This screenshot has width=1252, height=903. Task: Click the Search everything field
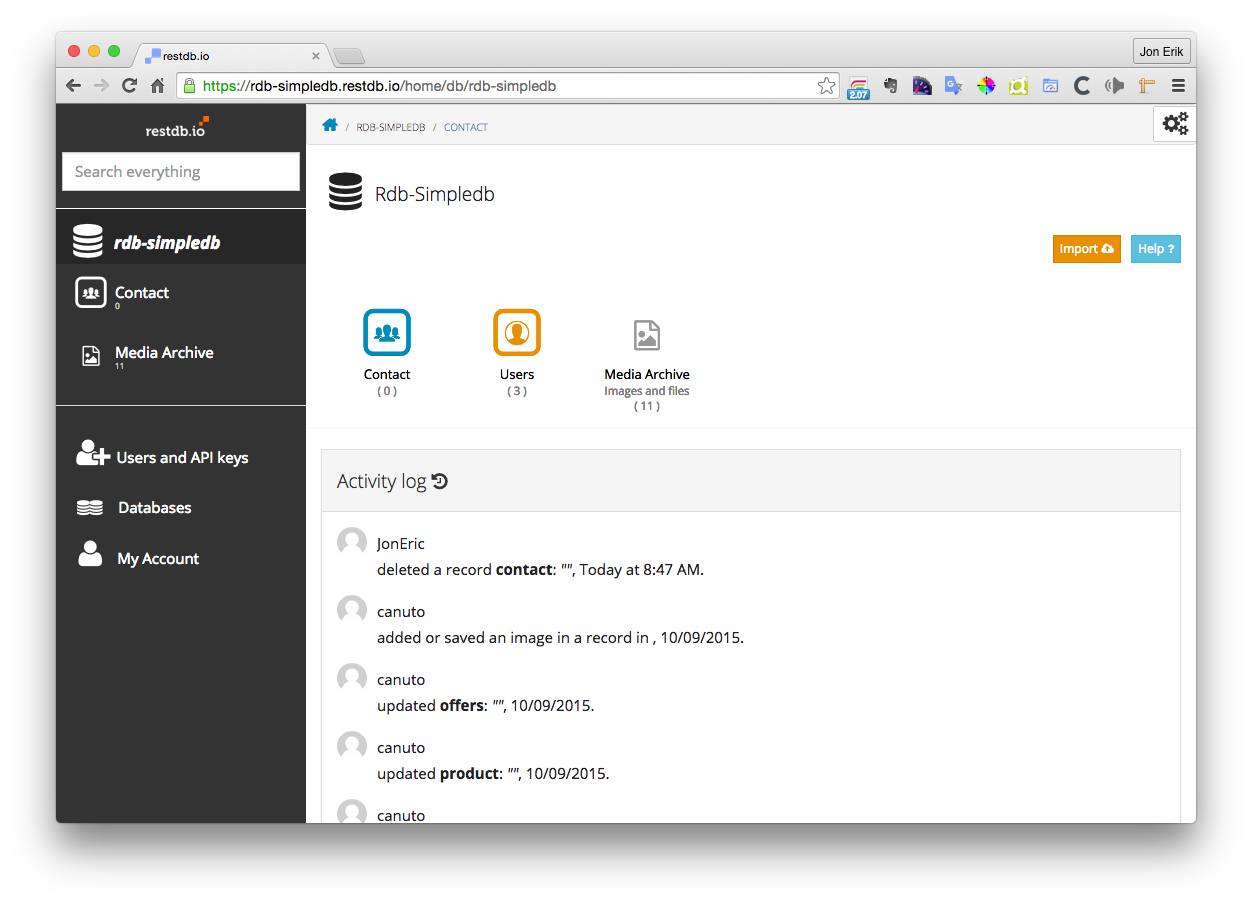[x=181, y=171]
